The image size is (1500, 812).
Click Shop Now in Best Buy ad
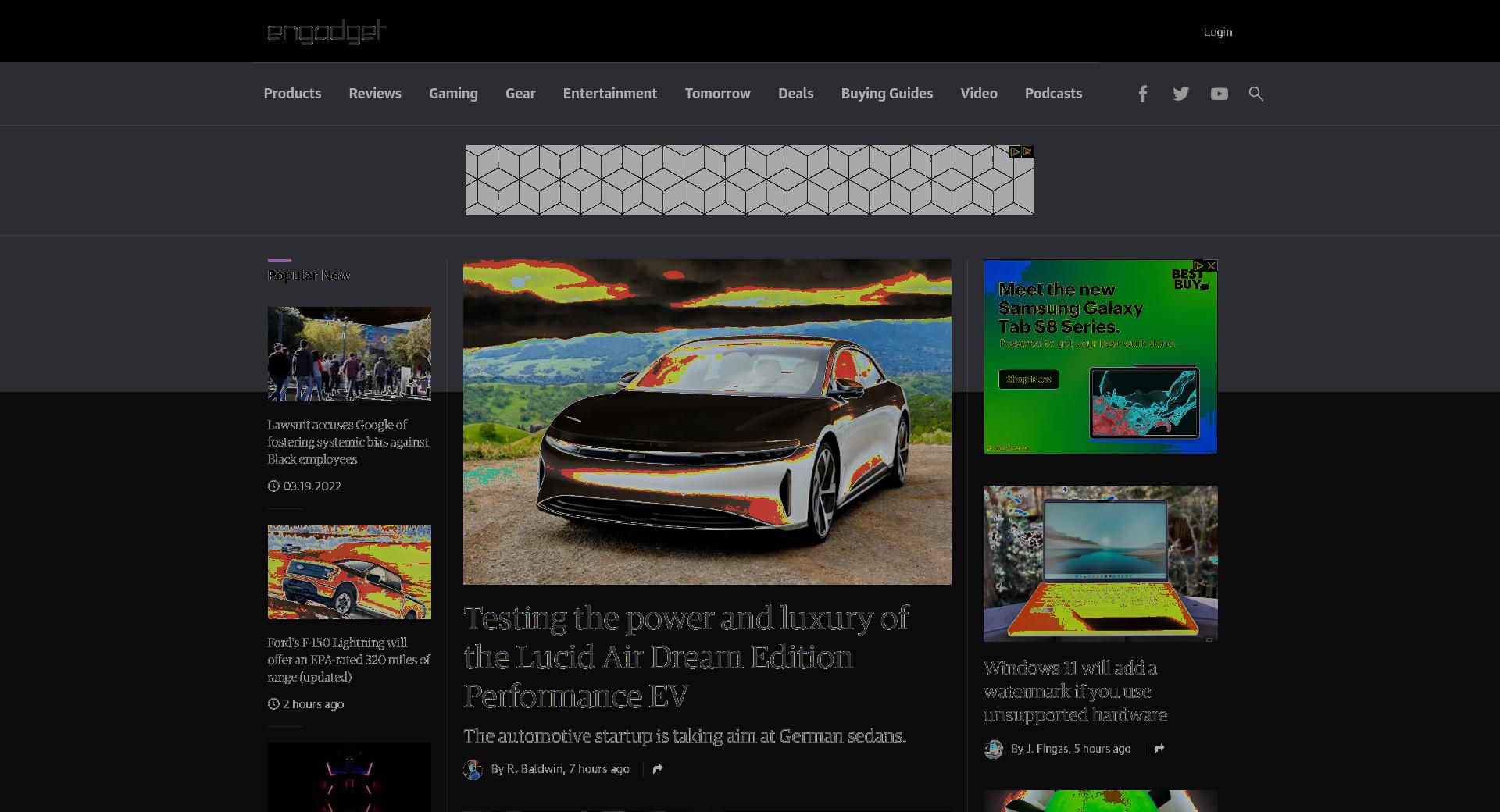point(1028,379)
